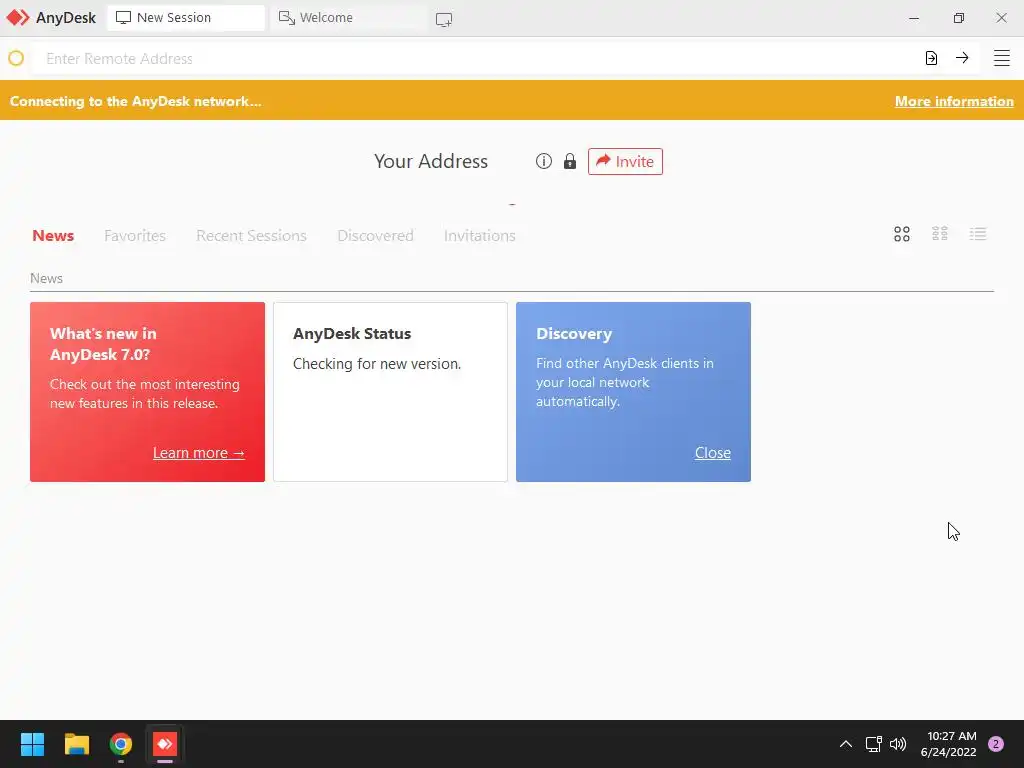The width and height of the screenshot is (1024, 768).
Task: Click volume speaker icon in tray
Action: click(x=898, y=744)
